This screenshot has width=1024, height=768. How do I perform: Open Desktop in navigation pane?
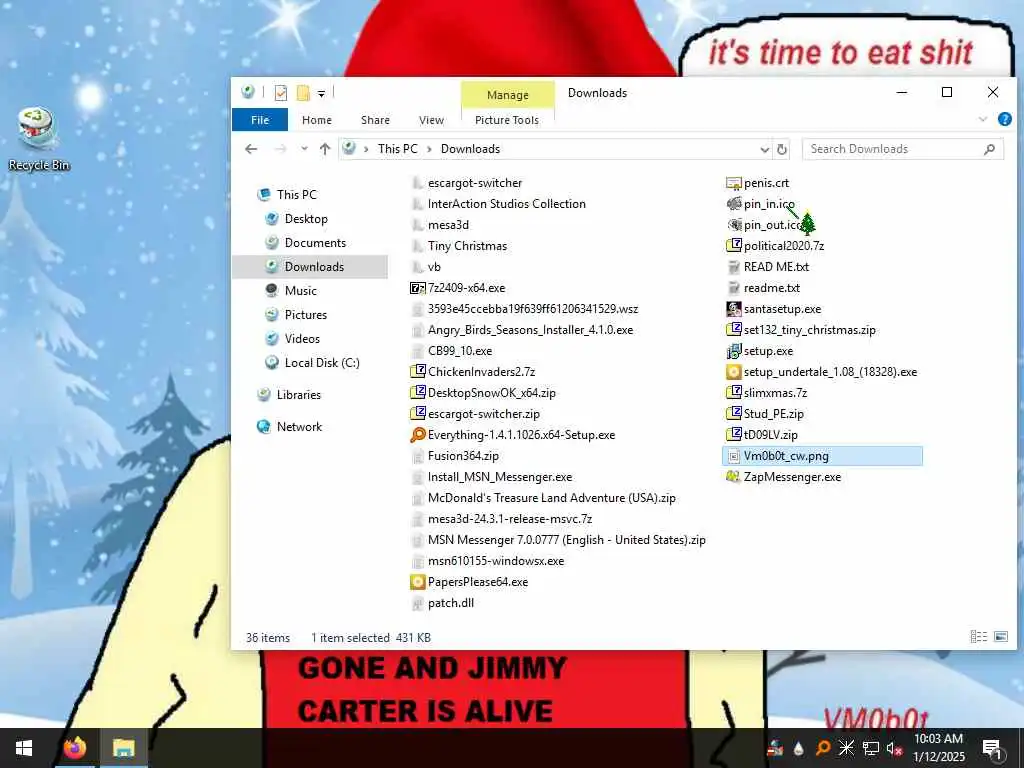click(306, 219)
